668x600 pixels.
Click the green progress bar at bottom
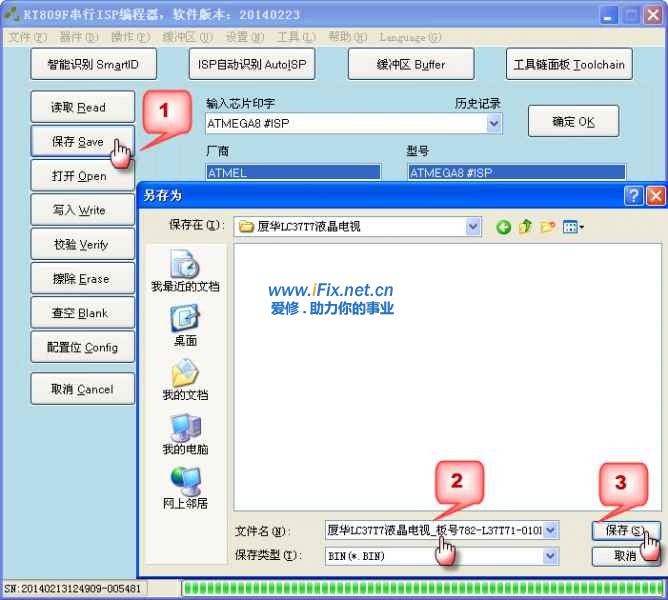click(420, 588)
